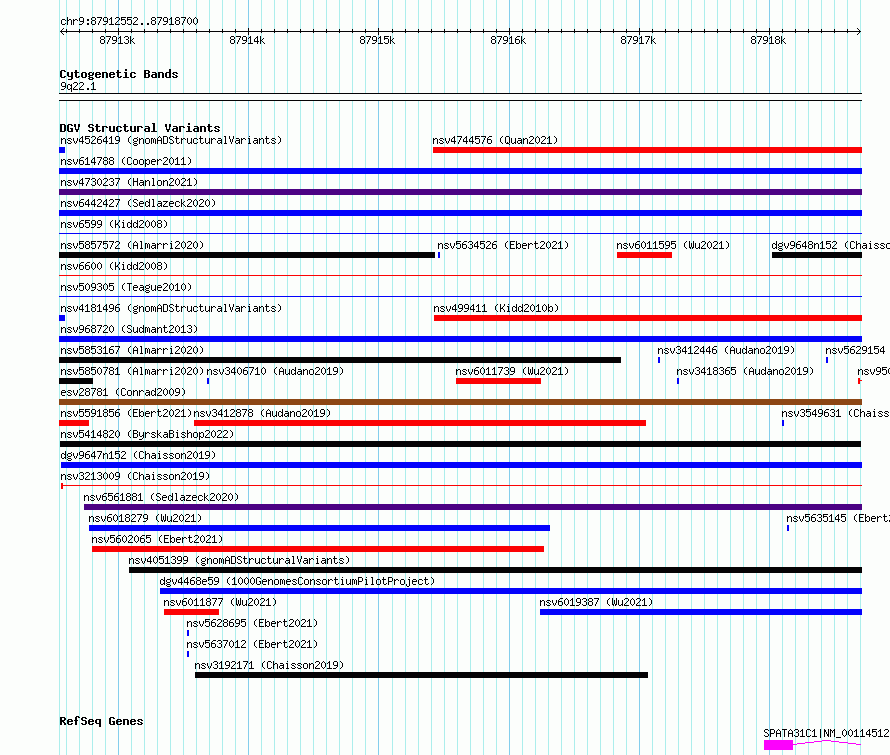Open nsv5635145 (Ebert) label
Viewport: 890px width, 755px height.
click(838, 518)
